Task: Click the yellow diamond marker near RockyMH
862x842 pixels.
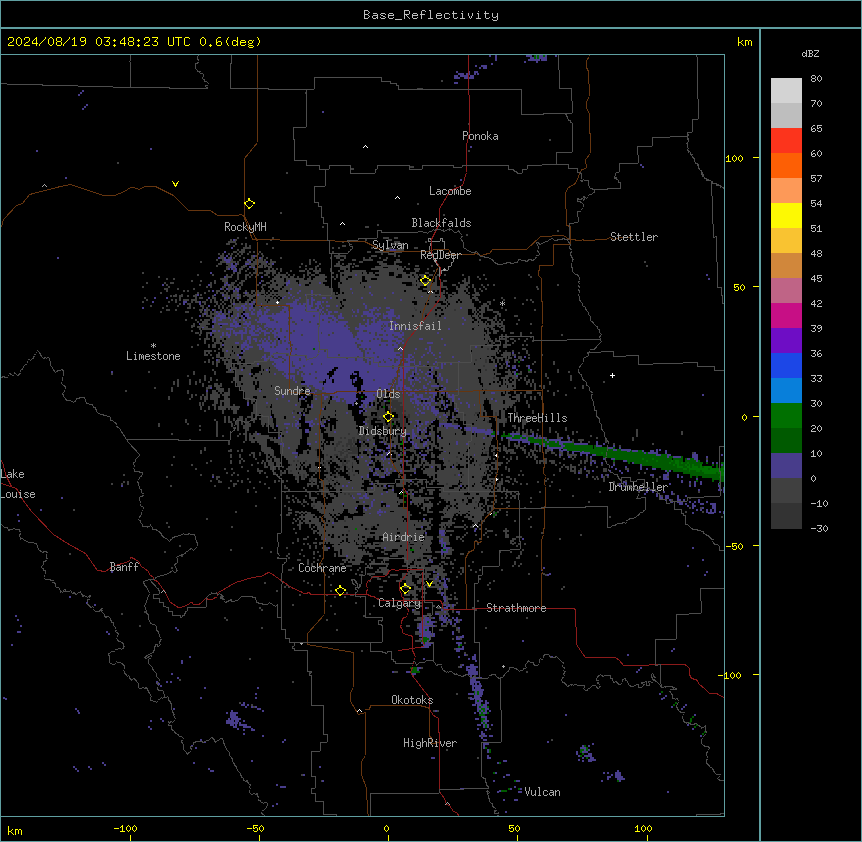Action: tap(249, 204)
